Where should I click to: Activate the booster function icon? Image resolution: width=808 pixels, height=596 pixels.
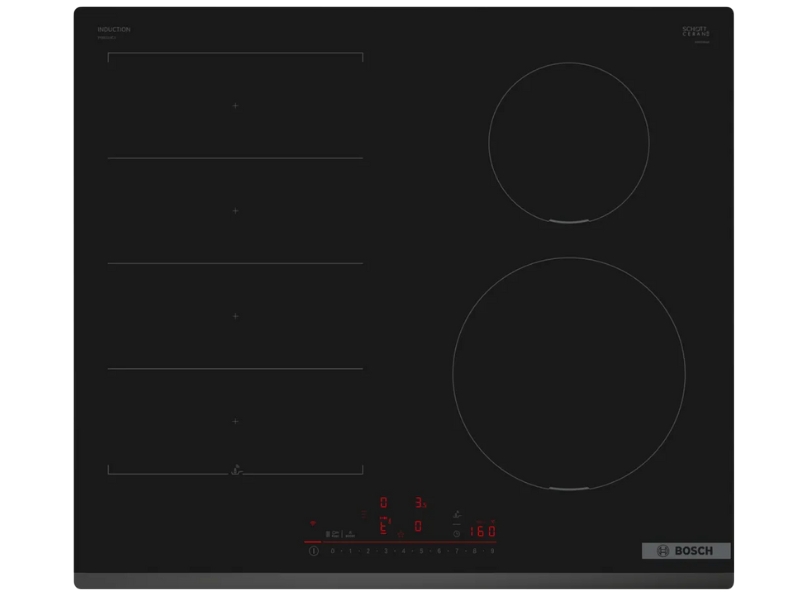(x=350, y=533)
